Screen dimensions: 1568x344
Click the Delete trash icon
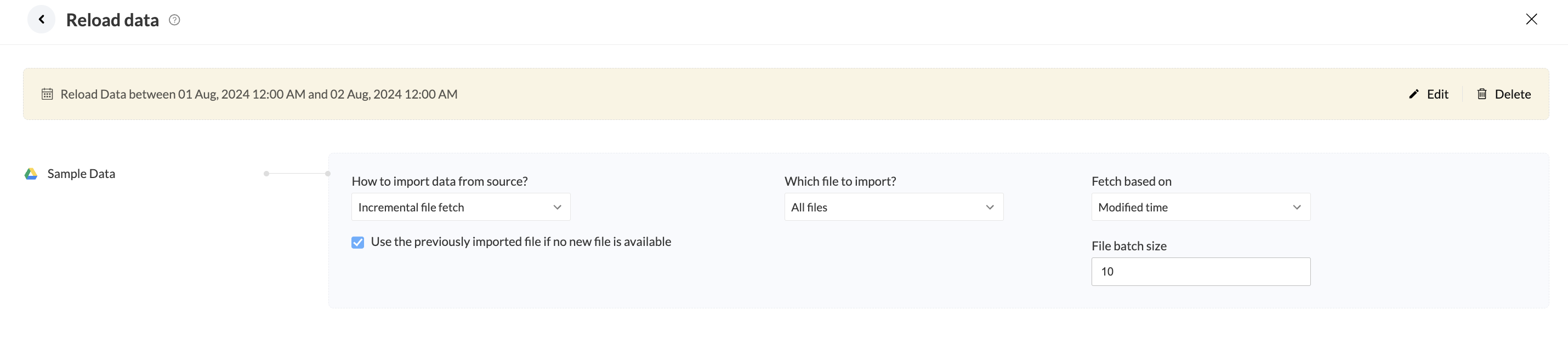pos(1482,94)
